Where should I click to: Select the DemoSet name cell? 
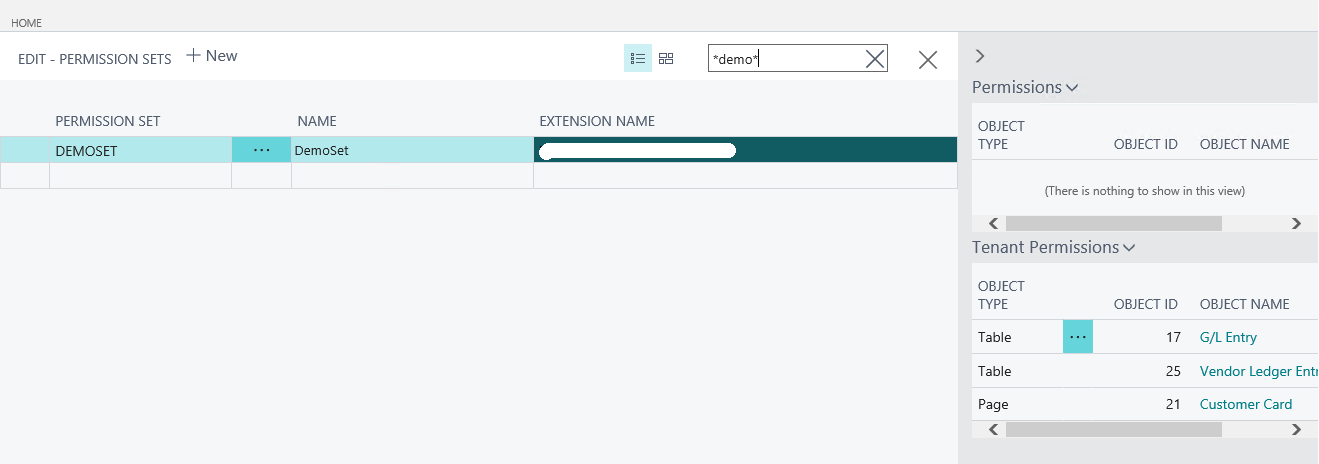click(x=412, y=150)
